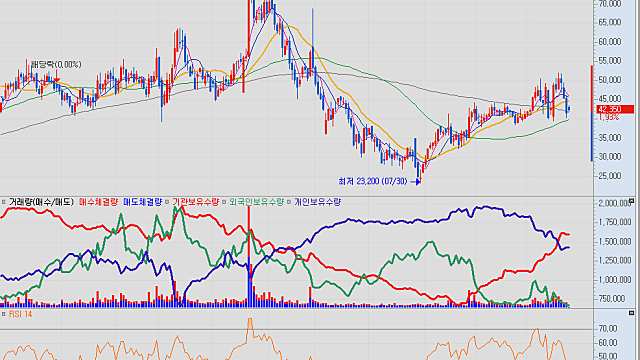Click the 60,000 price axis label

tap(609, 42)
